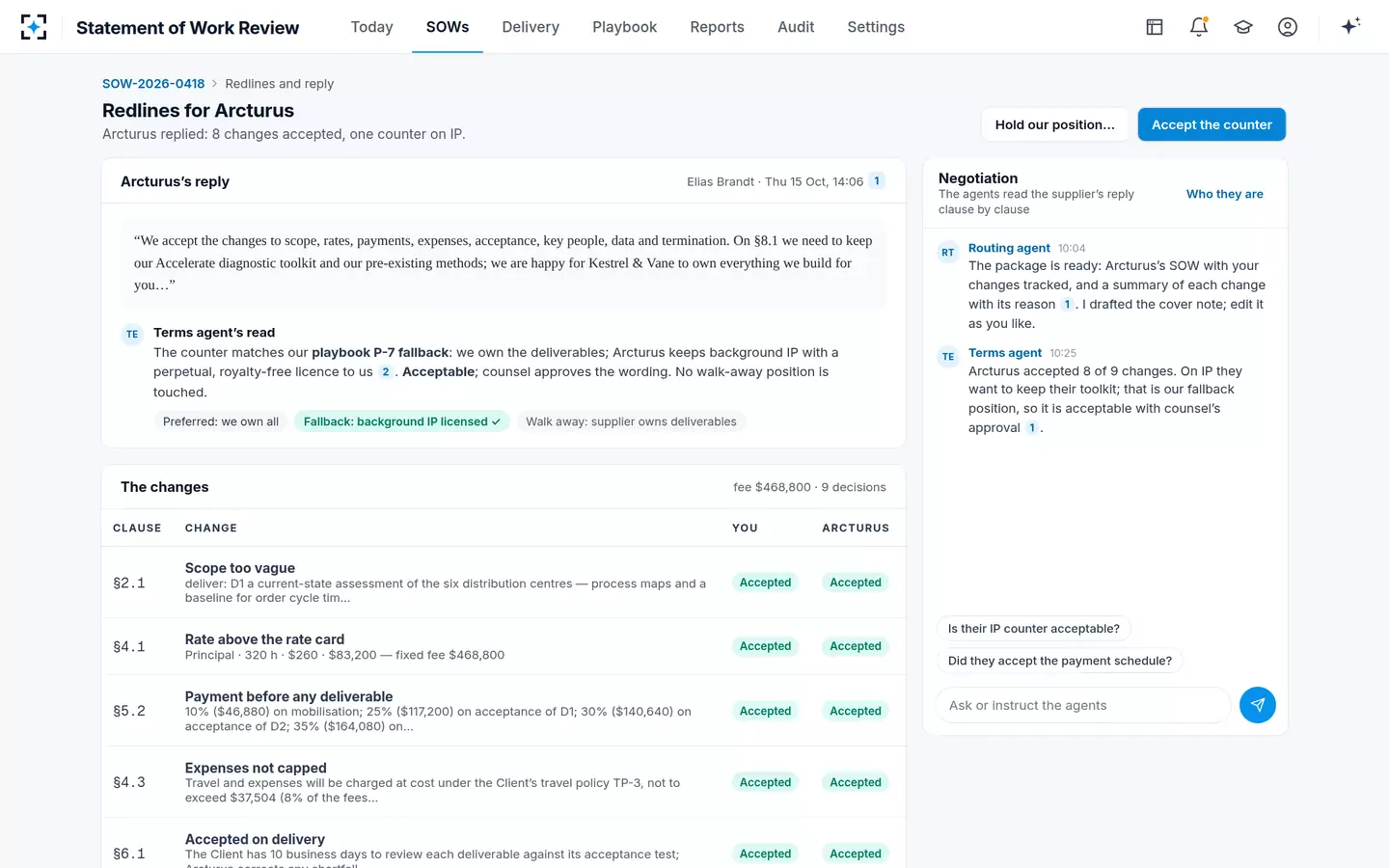Click Arcturus Accepted status for §4.1
This screenshot has width=1389, height=868.
coord(856,646)
